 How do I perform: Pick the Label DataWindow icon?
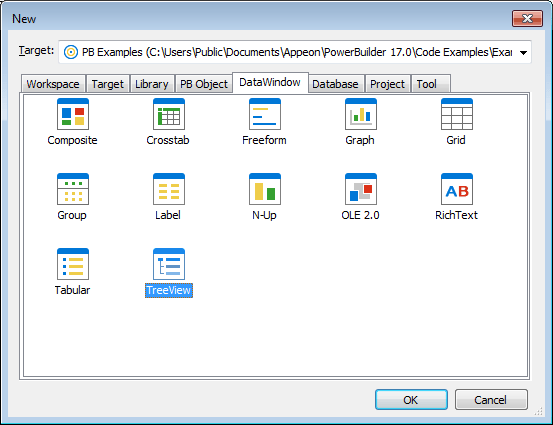click(x=169, y=189)
